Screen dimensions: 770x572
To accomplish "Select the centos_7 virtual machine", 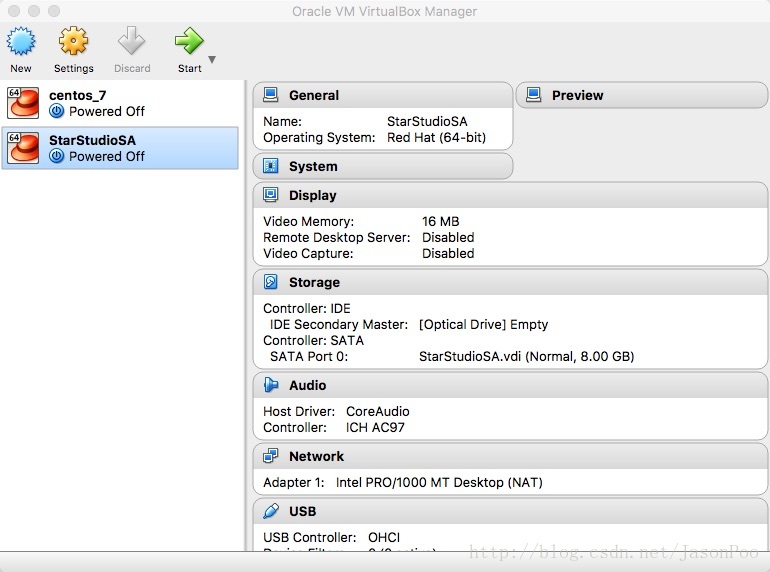I will tap(120, 103).
